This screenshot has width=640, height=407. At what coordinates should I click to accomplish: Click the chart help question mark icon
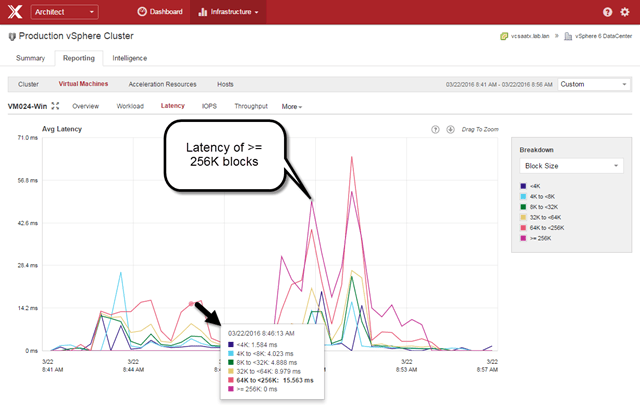435,129
